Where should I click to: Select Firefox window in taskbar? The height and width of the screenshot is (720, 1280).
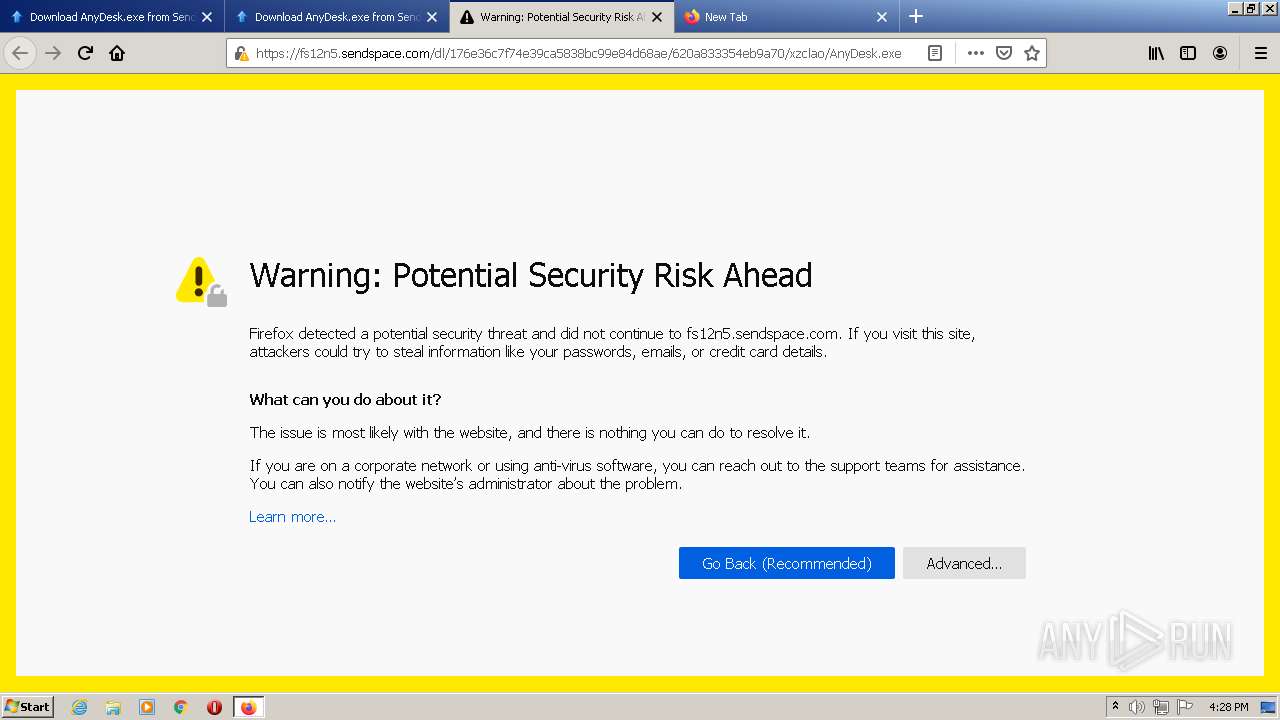pyautogui.click(x=248, y=707)
